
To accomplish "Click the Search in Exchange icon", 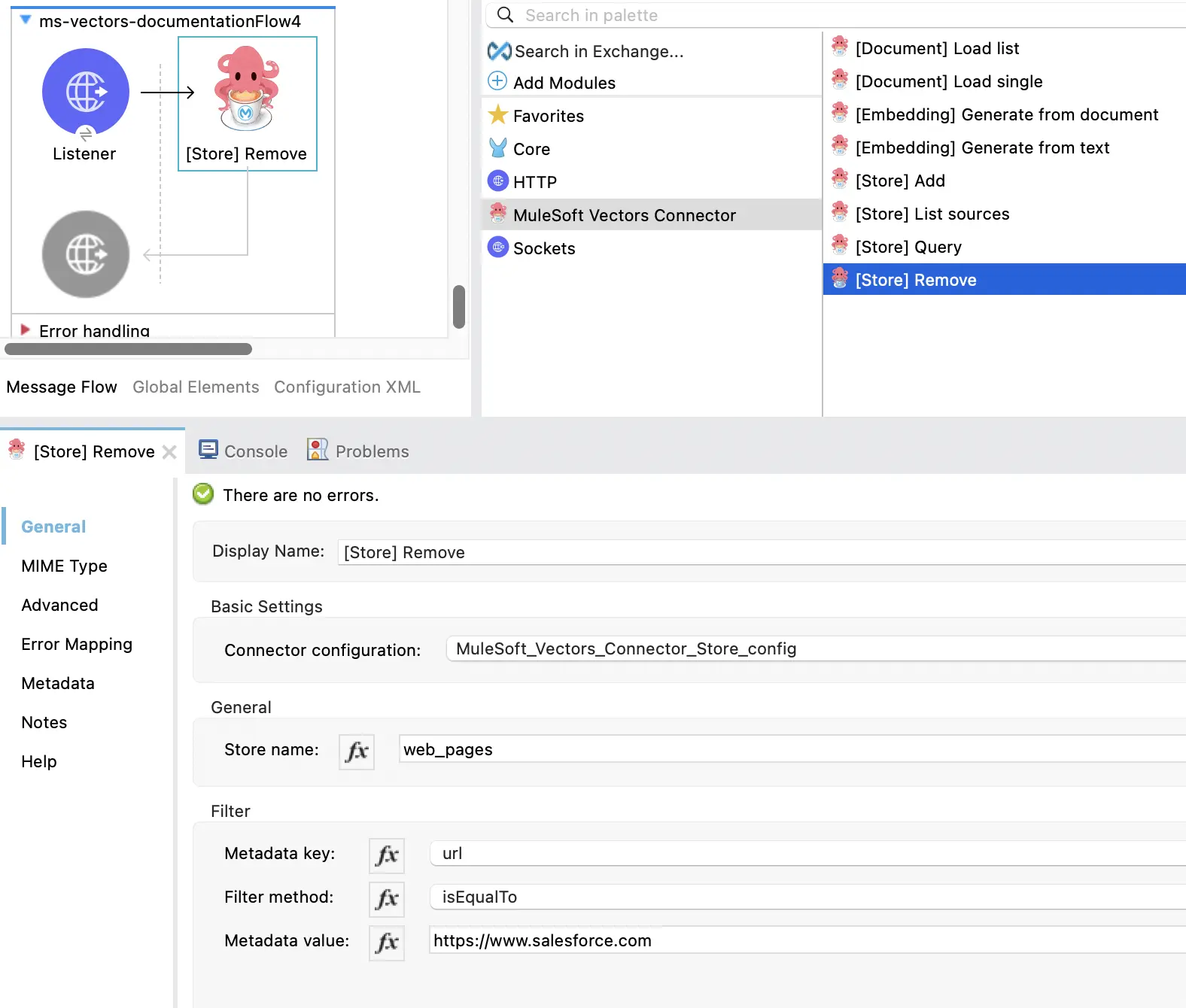I will 499,51.
